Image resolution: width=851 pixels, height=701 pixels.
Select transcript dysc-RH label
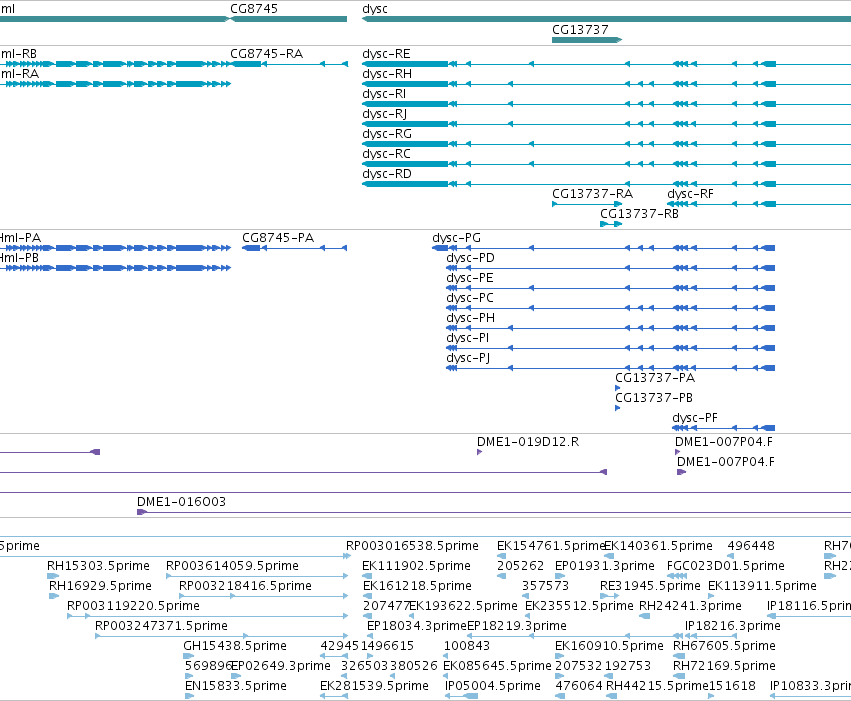(x=387, y=74)
